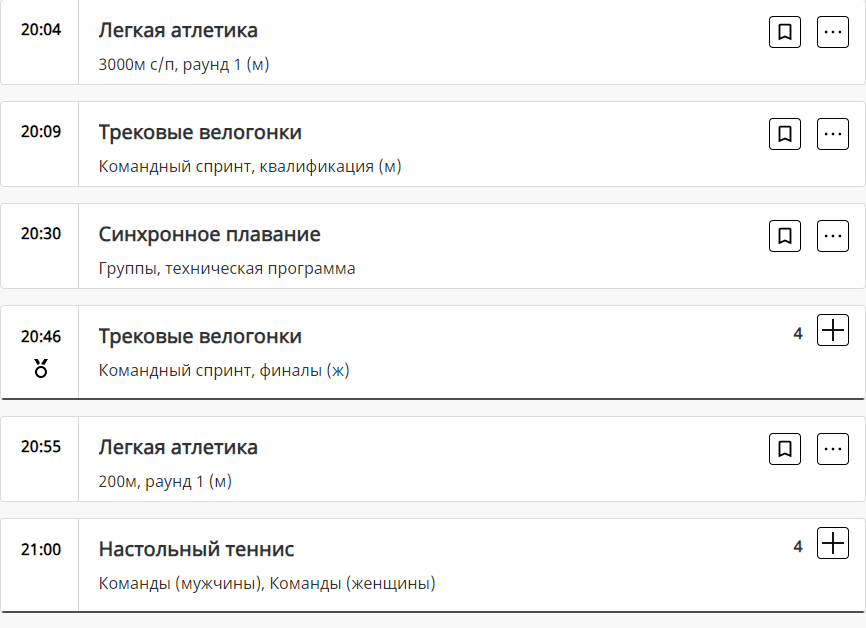866x628 pixels.
Task: Expand the 20:46 Трековые велогонки finals
Action: point(833,330)
